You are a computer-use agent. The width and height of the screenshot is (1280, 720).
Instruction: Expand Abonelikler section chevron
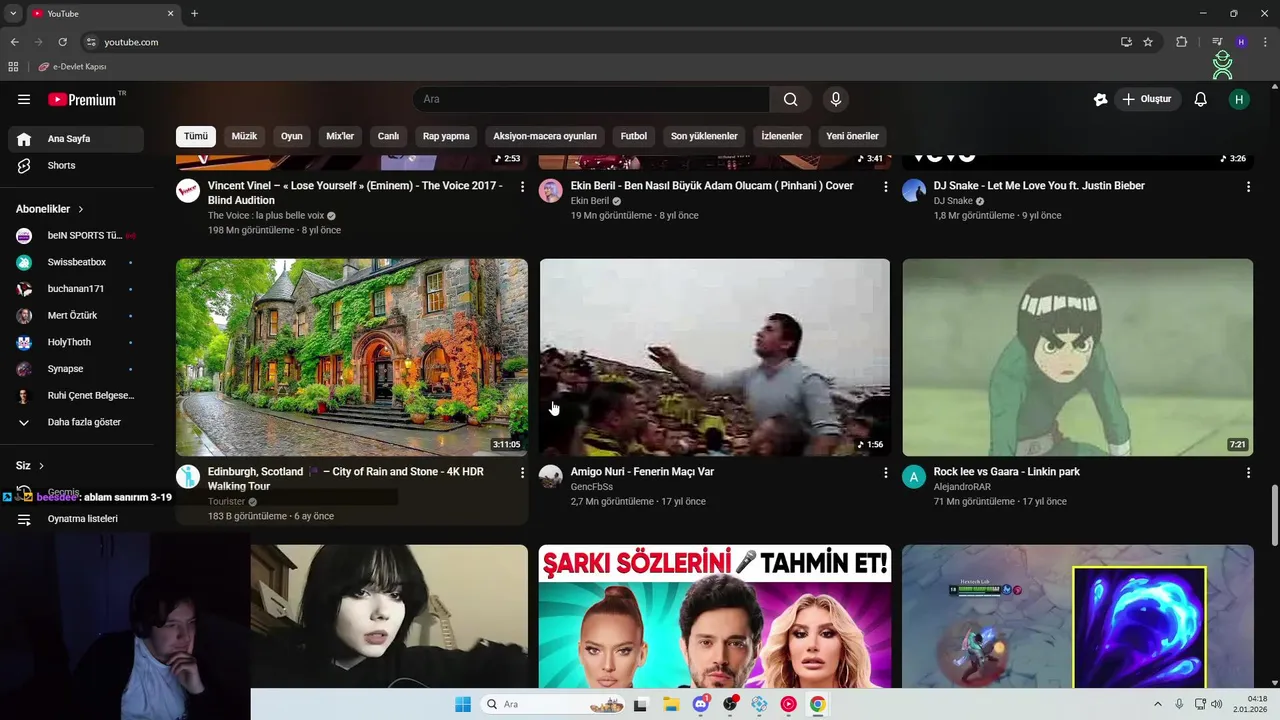[81, 209]
